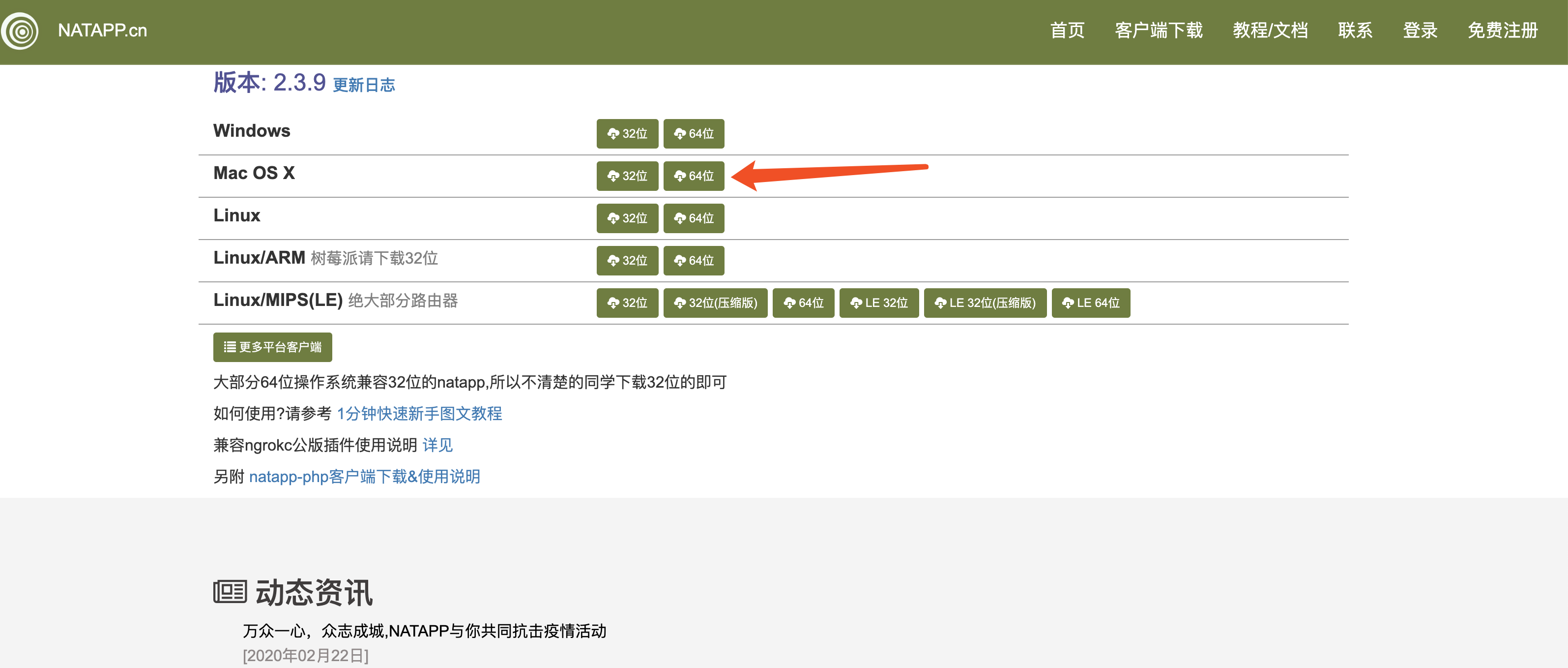1568x668 pixels.
Task: Click the Windows platform label
Action: (x=251, y=131)
